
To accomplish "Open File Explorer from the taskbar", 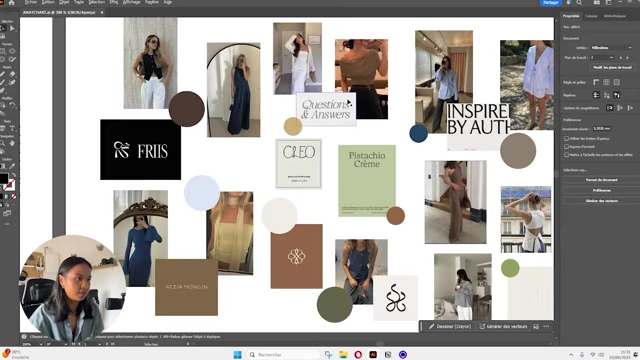I will click(343, 355).
